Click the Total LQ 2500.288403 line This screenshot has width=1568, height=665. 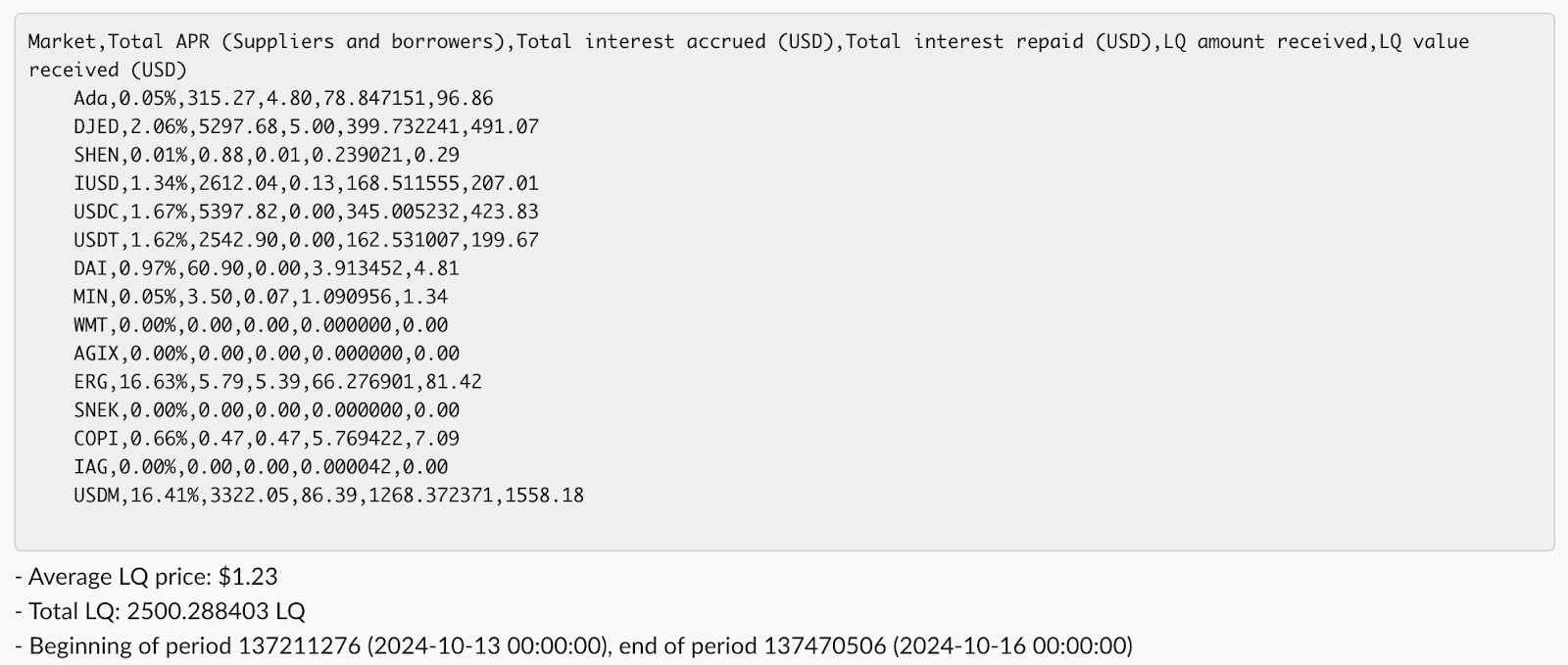(x=161, y=612)
